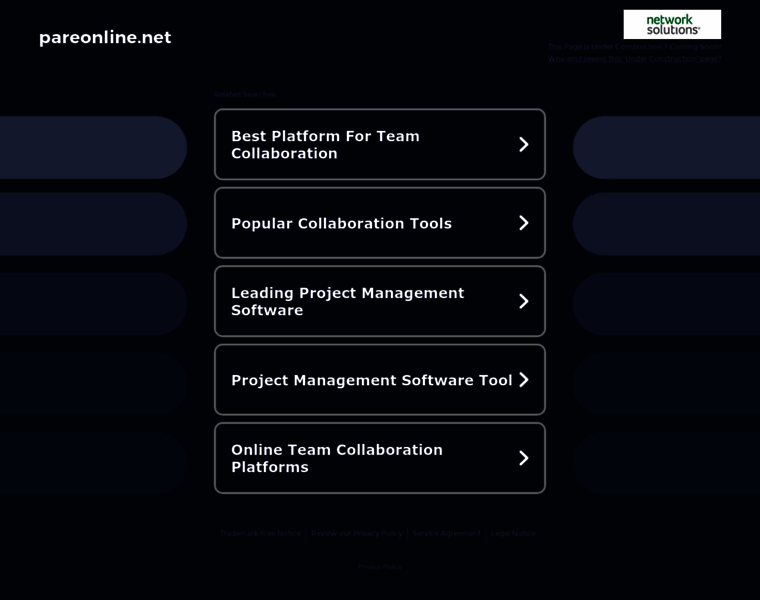This screenshot has height=600, width=760.
Task: Click the Related Searches heading
Action: pyautogui.click(x=245, y=94)
